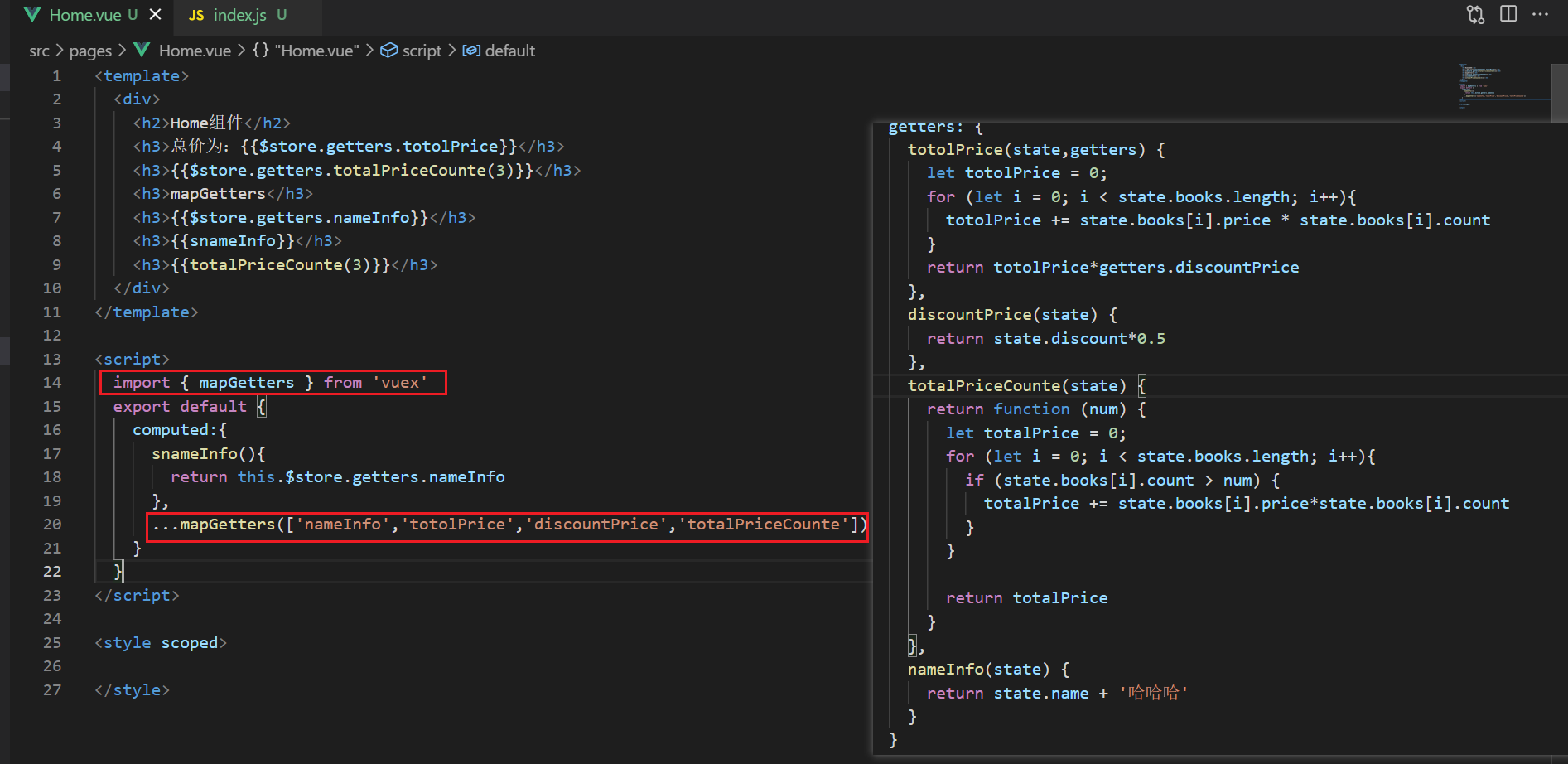The height and width of the screenshot is (764, 1568).
Task: Click 'mapGetters' in the import statement
Action: [247, 383]
